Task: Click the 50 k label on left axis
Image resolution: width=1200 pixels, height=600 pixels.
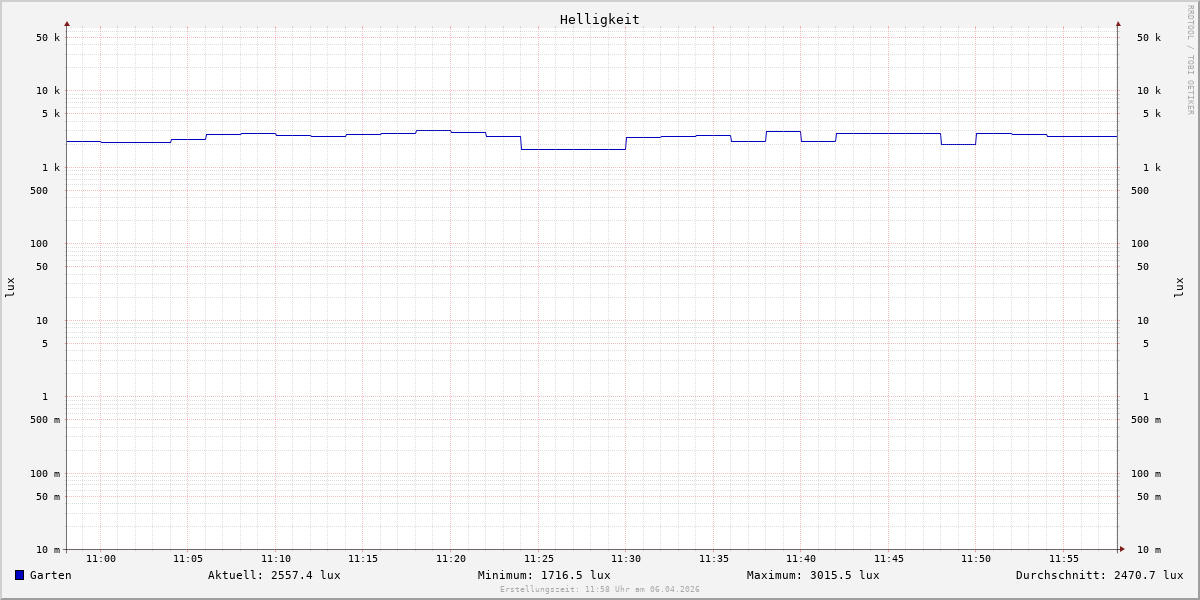Action: coord(48,38)
